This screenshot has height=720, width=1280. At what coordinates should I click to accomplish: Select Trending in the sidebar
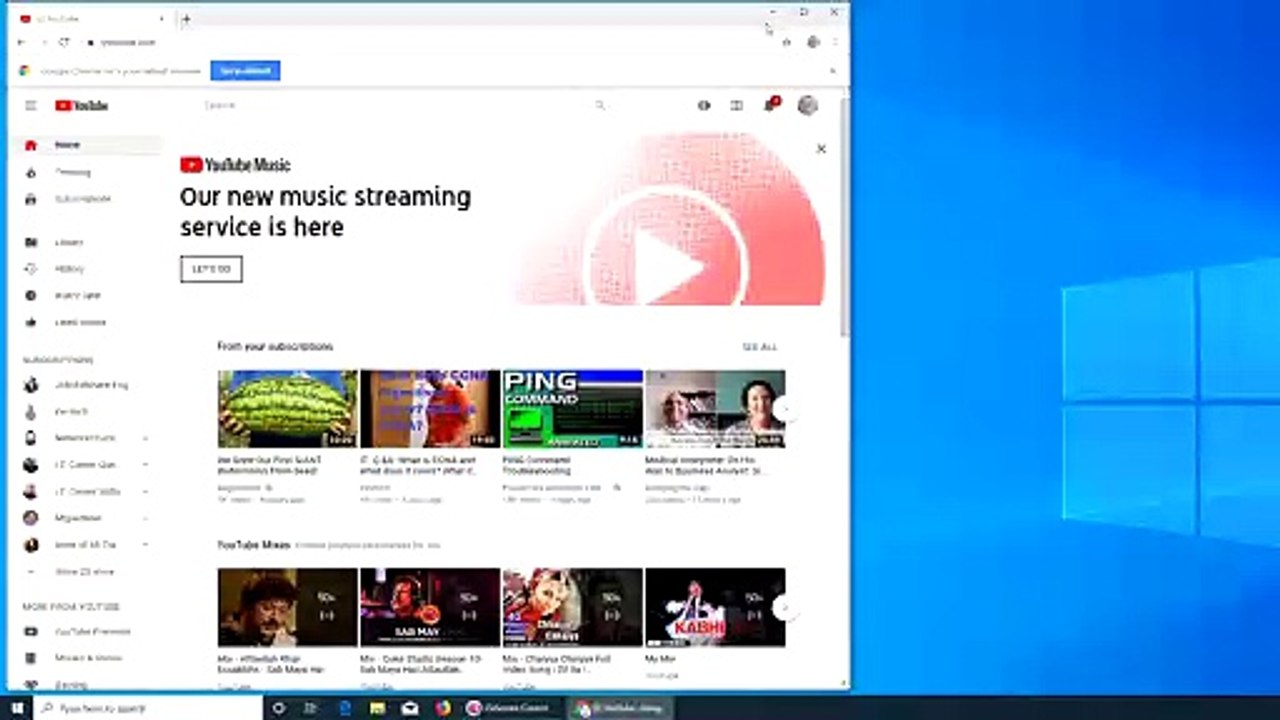tap(85, 172)
